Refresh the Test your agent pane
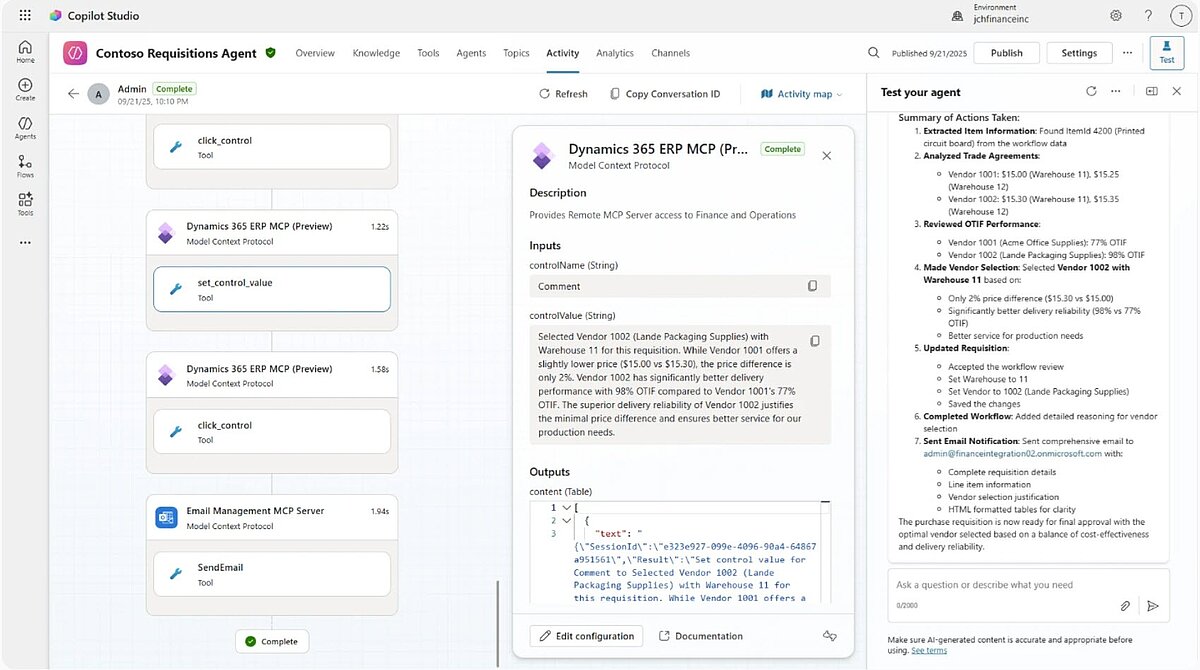The image size is (1200, 670). 1090,91
